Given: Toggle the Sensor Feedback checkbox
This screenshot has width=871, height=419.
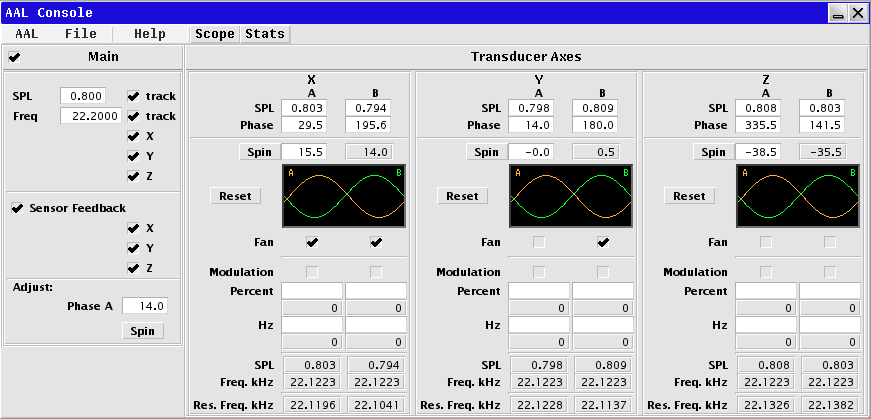Looking at the screenshot, I should 18,208.
